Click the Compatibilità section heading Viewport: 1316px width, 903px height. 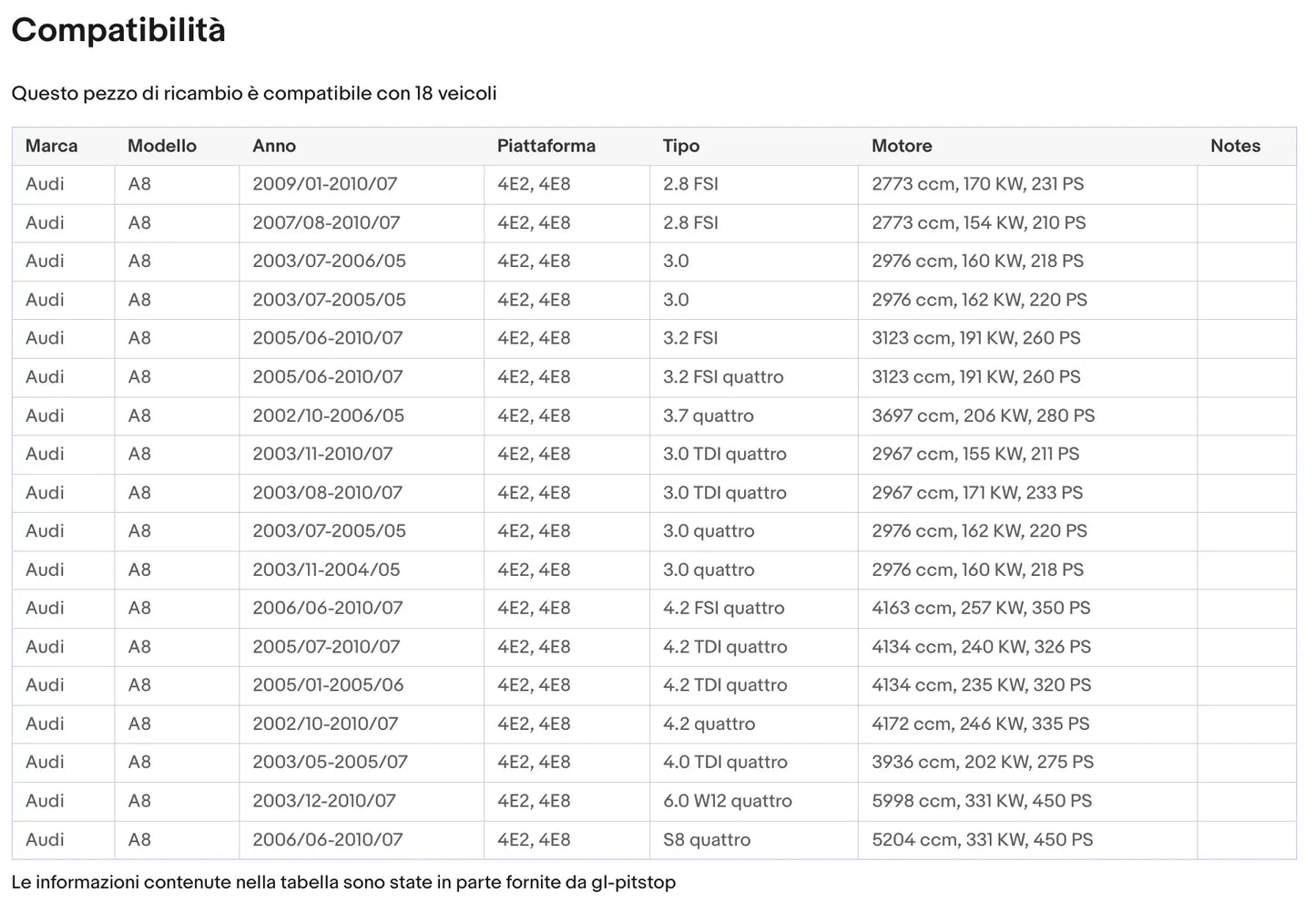[x=118, y=30]
